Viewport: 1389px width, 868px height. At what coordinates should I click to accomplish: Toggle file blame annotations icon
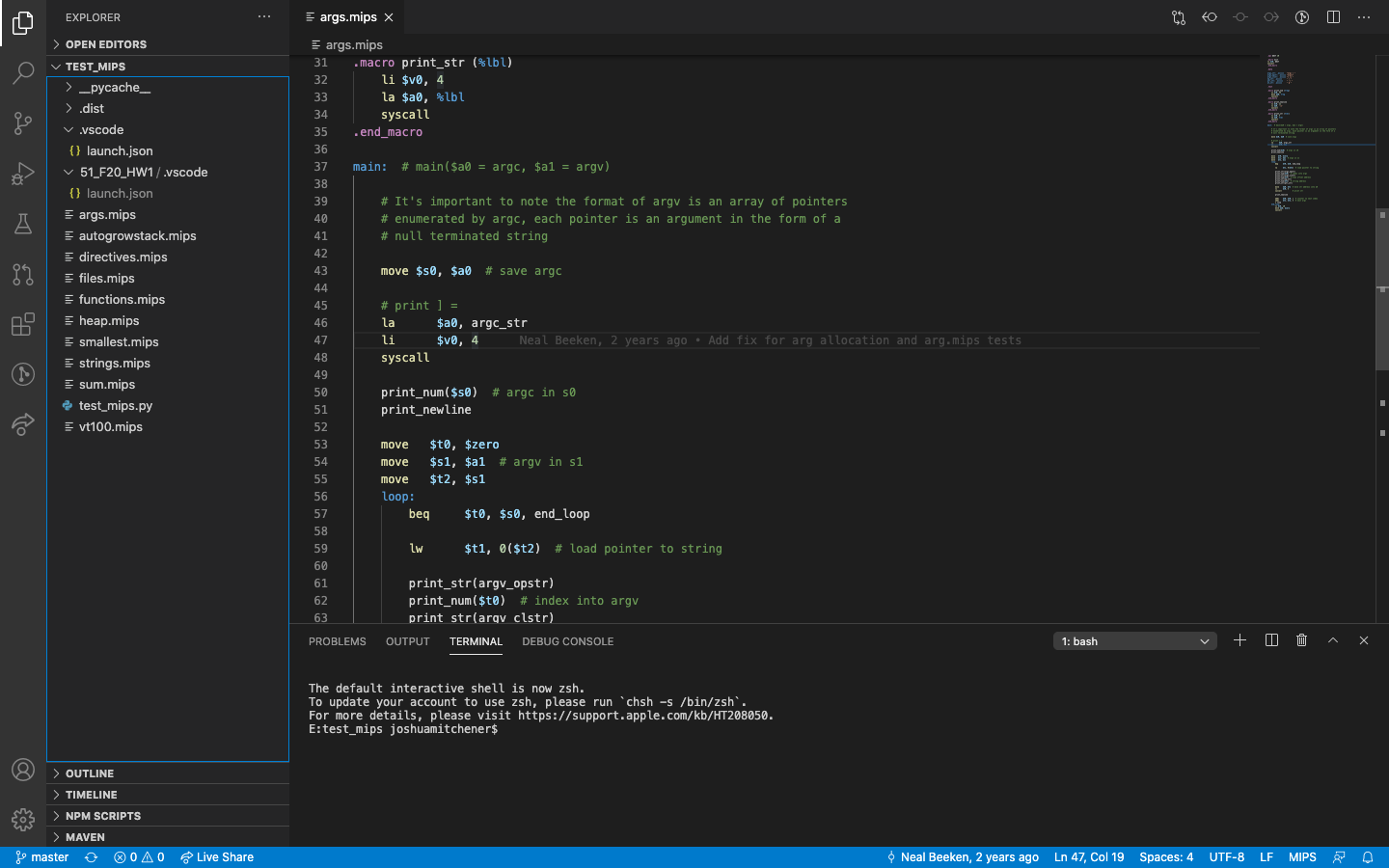coord(1302,17)
